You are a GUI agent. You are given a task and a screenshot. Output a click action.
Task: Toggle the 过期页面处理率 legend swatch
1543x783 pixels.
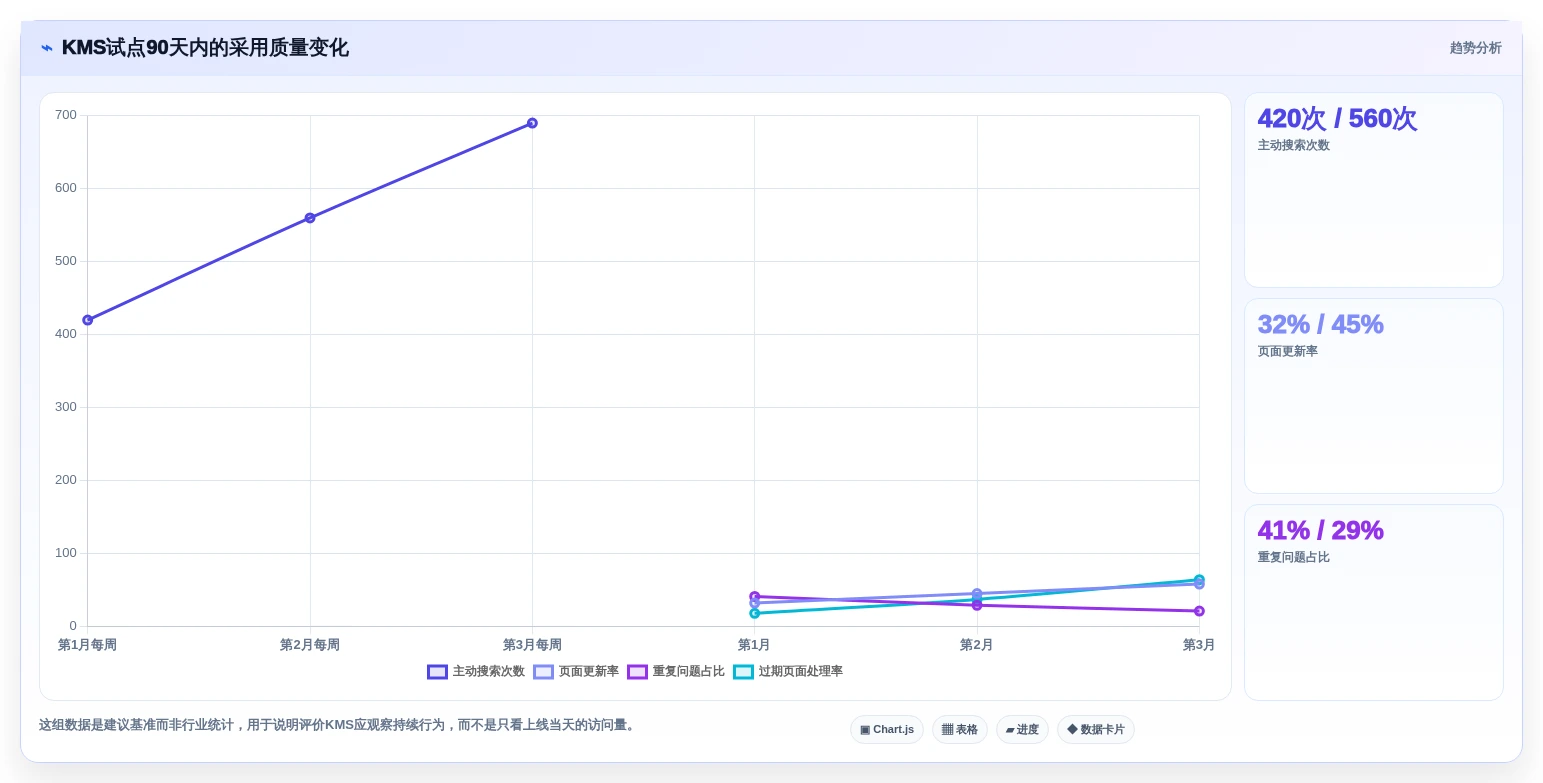743,672
